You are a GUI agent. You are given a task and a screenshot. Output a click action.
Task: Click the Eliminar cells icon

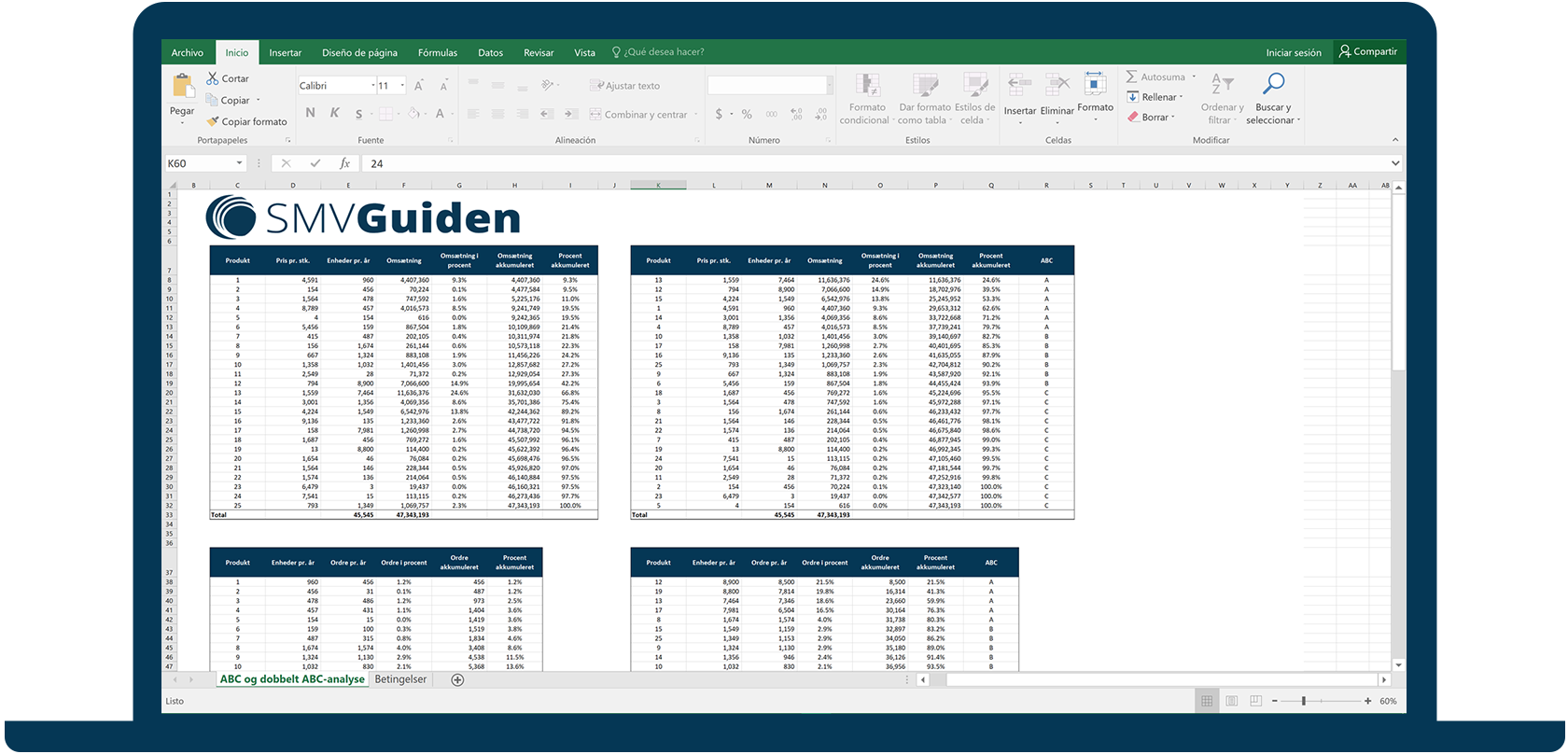[x=1057, y=86]
